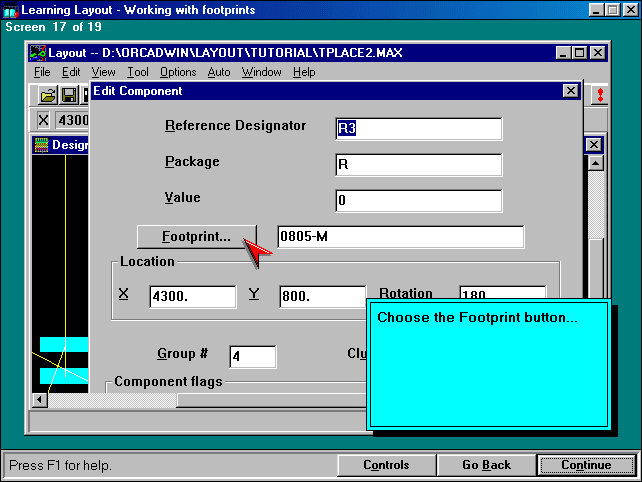Click the open file toolbar icon
The height and width of the screenshot is (482, 642).
coord(47,95)
